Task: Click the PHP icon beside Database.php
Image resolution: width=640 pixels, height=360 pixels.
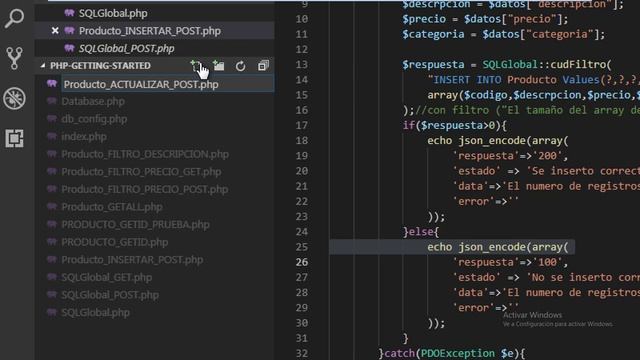Action: (x=52, y=101)
